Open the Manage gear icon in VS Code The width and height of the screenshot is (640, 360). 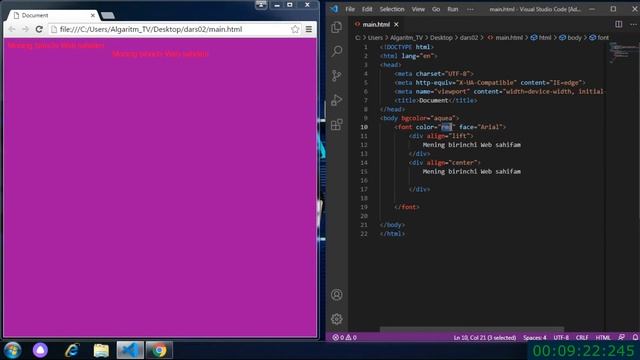tap(337, 319)
